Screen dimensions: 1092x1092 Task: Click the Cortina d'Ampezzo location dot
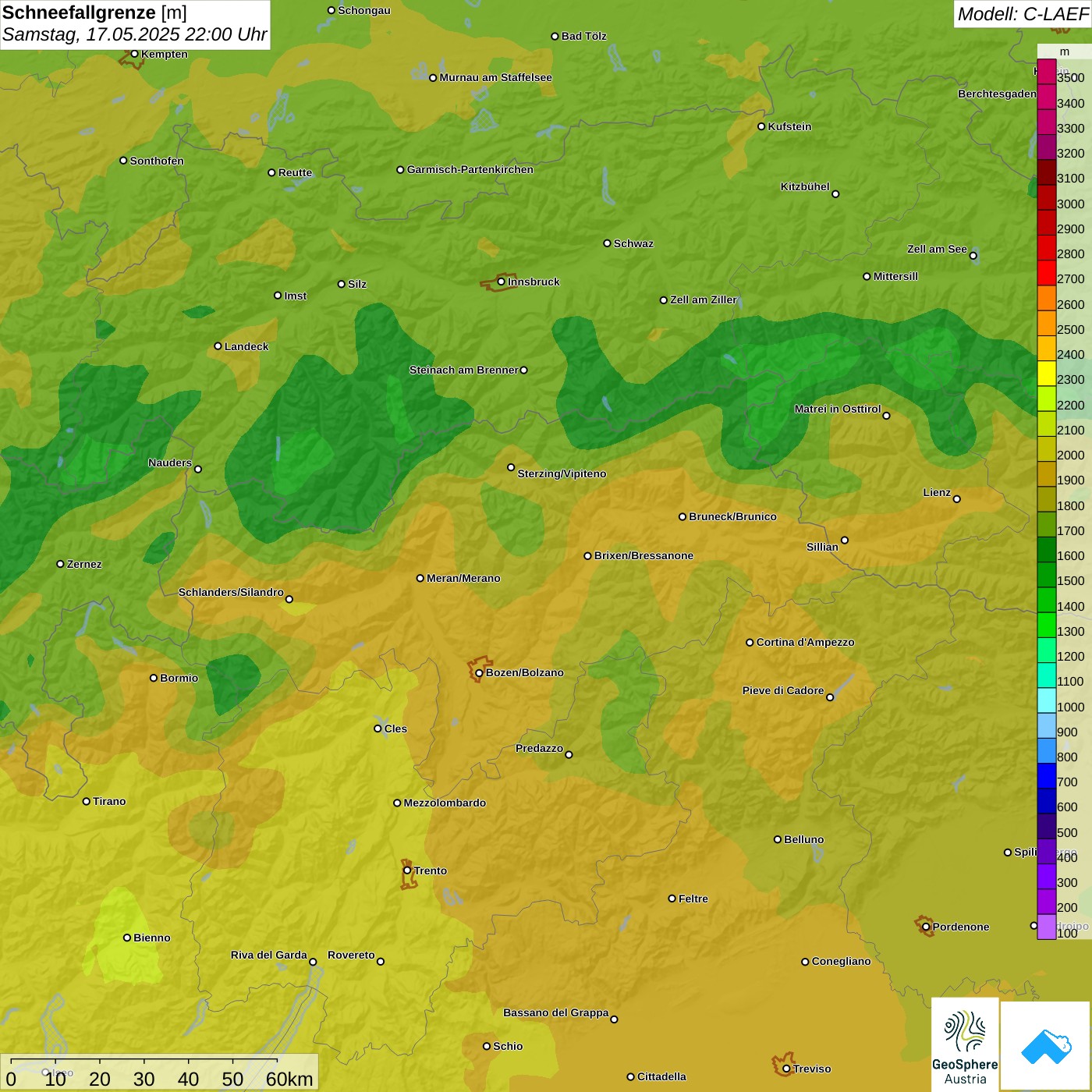pyautogui.click(x=750, y=643)
